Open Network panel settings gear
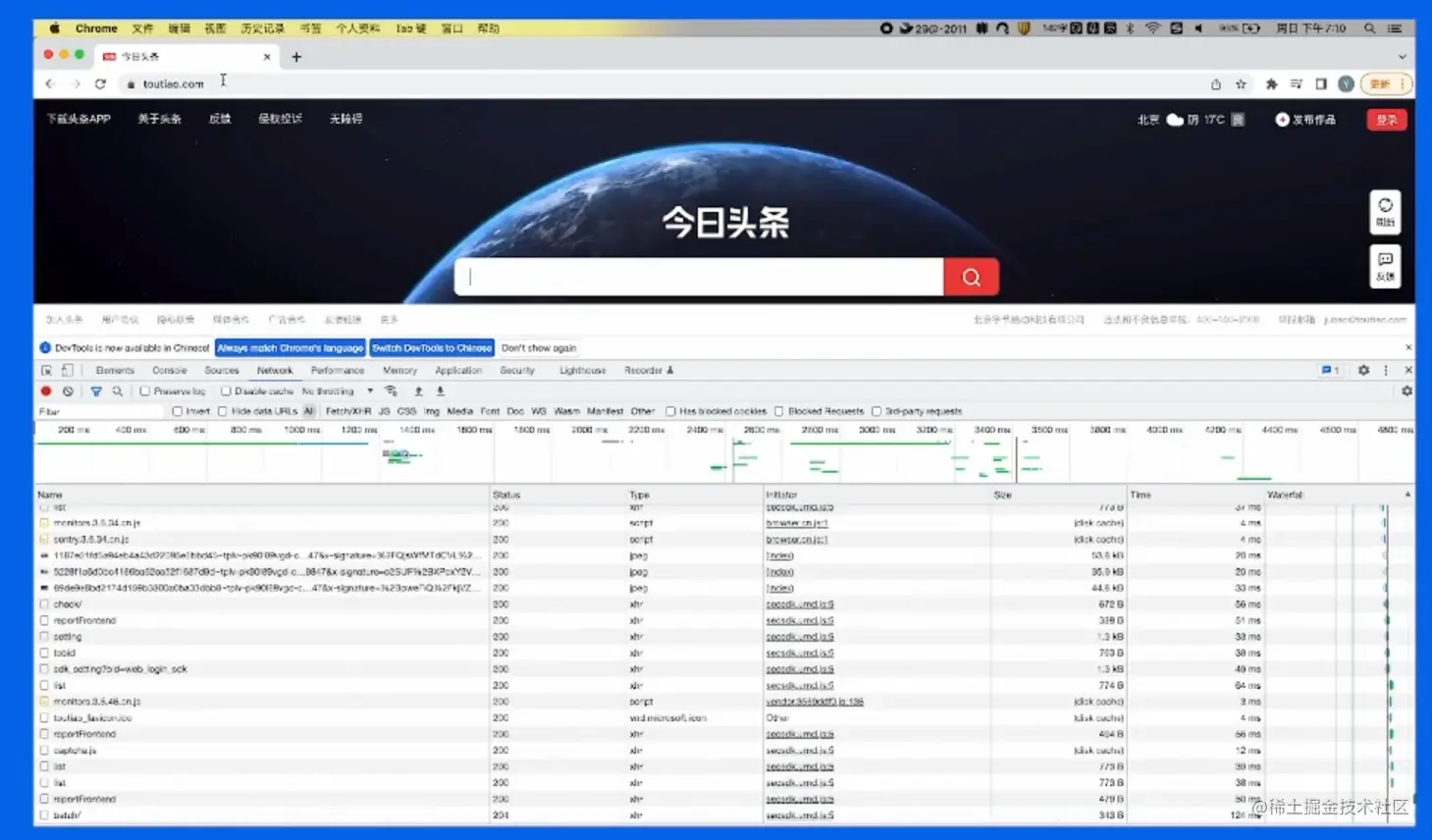1432x840 pixels. pyautogui.click(x=1406, y=392)
